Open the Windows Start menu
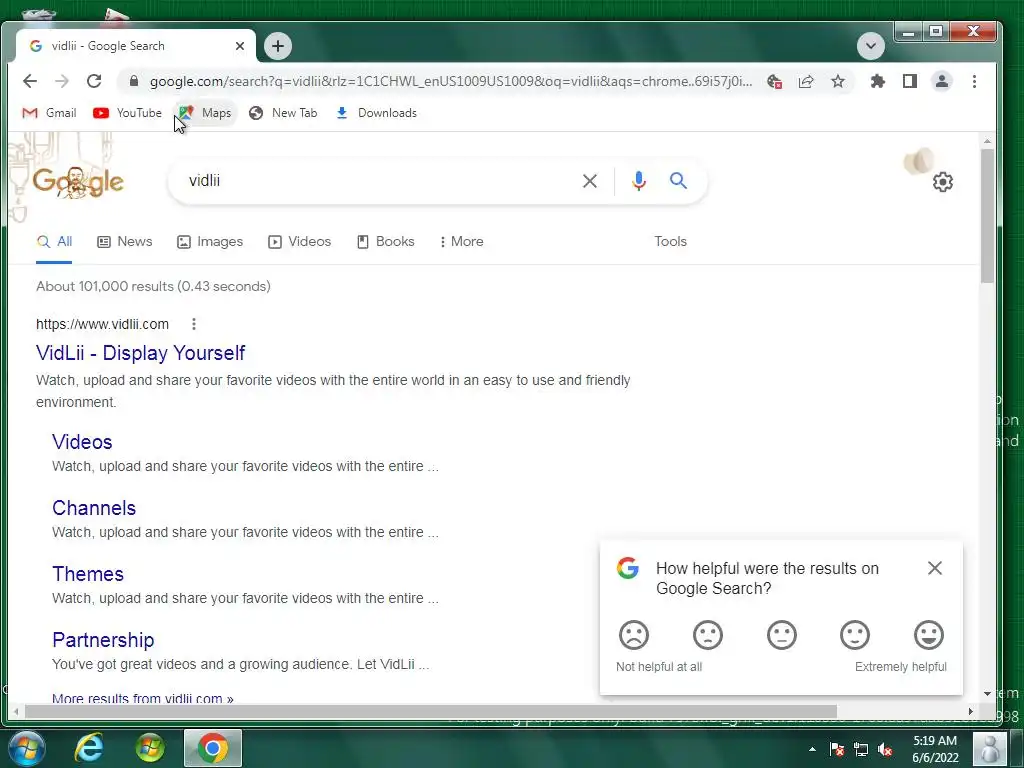1024x768 pixels. click(x=26, y=748)
